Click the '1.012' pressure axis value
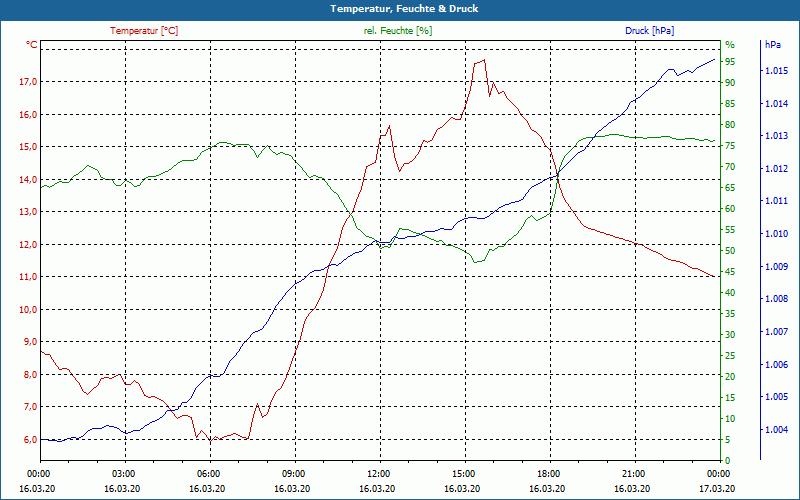 click(777, 169)
